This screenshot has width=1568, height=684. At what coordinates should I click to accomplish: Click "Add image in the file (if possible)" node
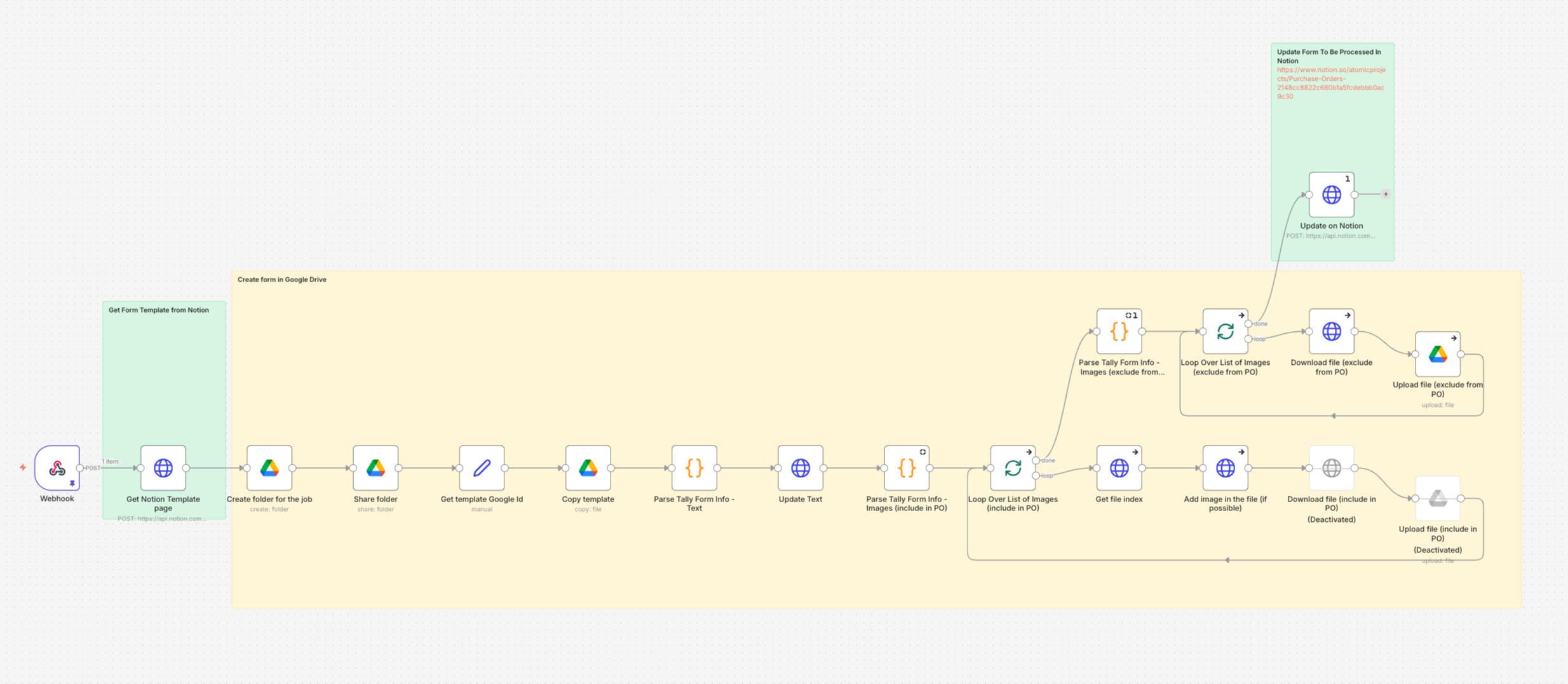tap(1224, 468)
